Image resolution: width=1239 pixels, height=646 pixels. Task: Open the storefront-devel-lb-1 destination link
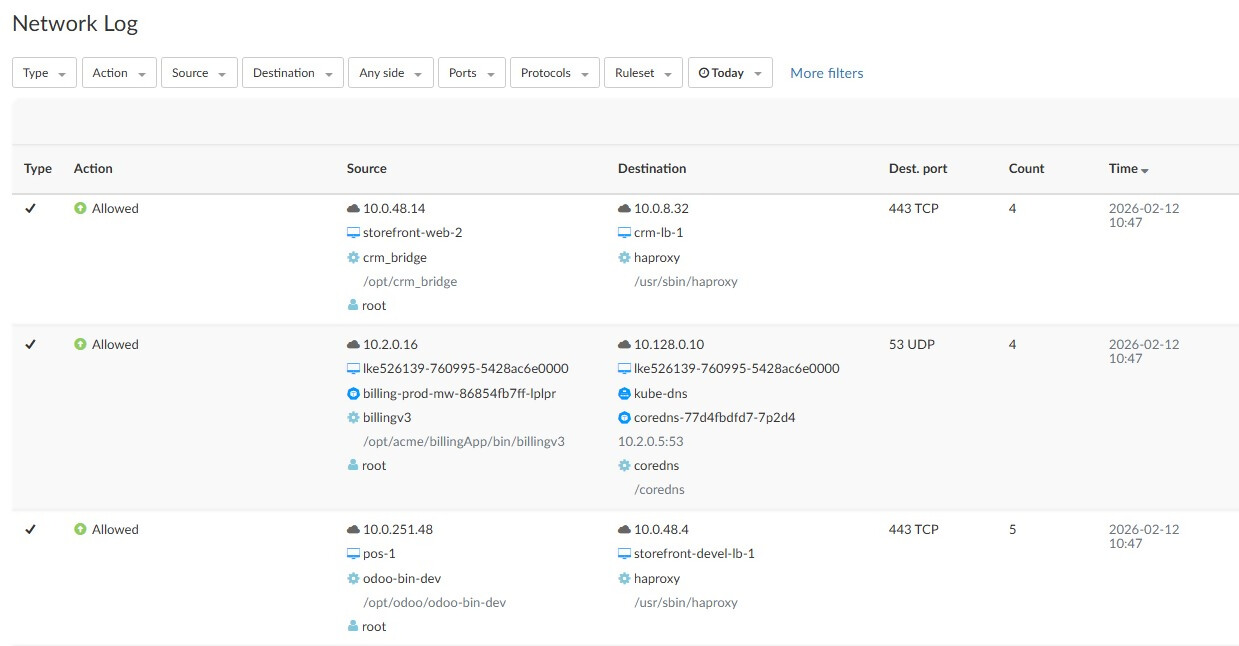pyautogui.click(x=694, y=554)
